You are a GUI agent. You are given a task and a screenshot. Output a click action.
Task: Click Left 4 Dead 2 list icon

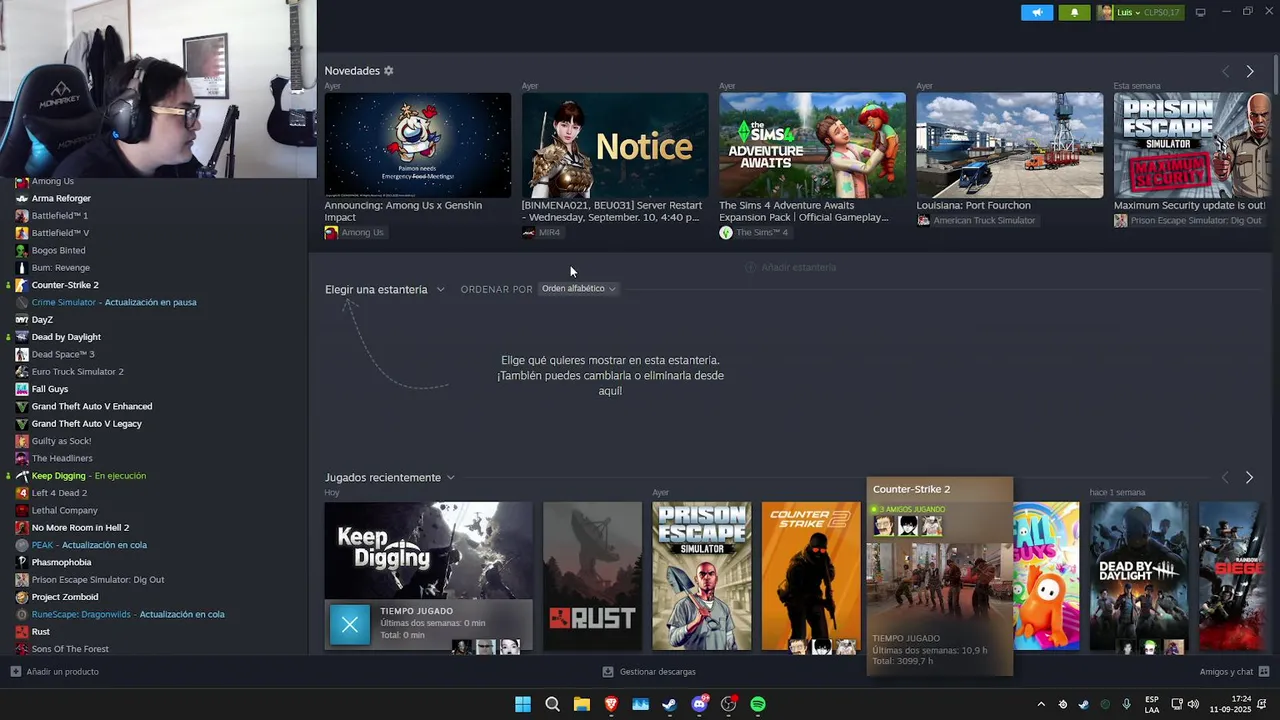[x=22, y=493]
